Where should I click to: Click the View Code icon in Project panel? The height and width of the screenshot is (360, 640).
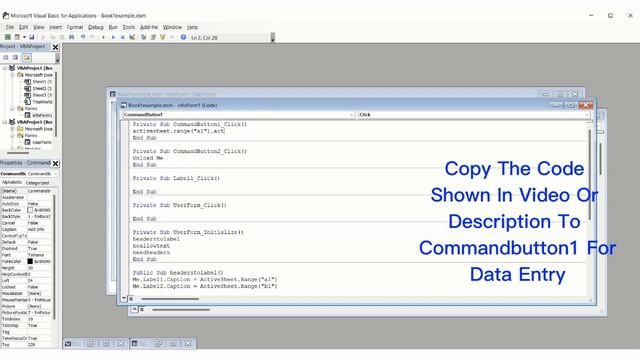pos(6,58)
